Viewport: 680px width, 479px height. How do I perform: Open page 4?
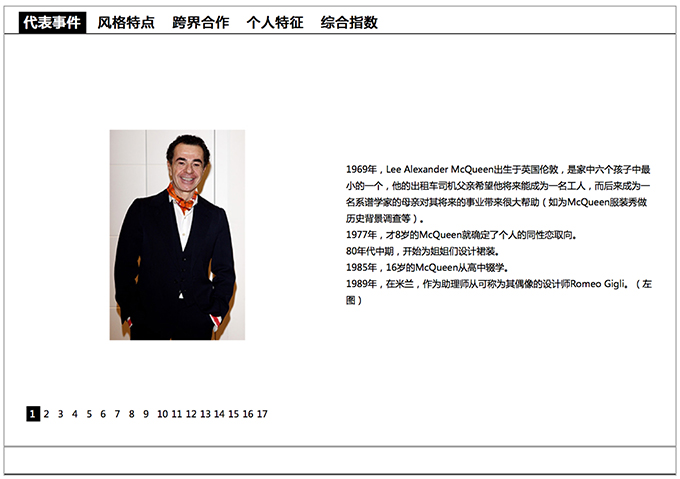point(75,414)
